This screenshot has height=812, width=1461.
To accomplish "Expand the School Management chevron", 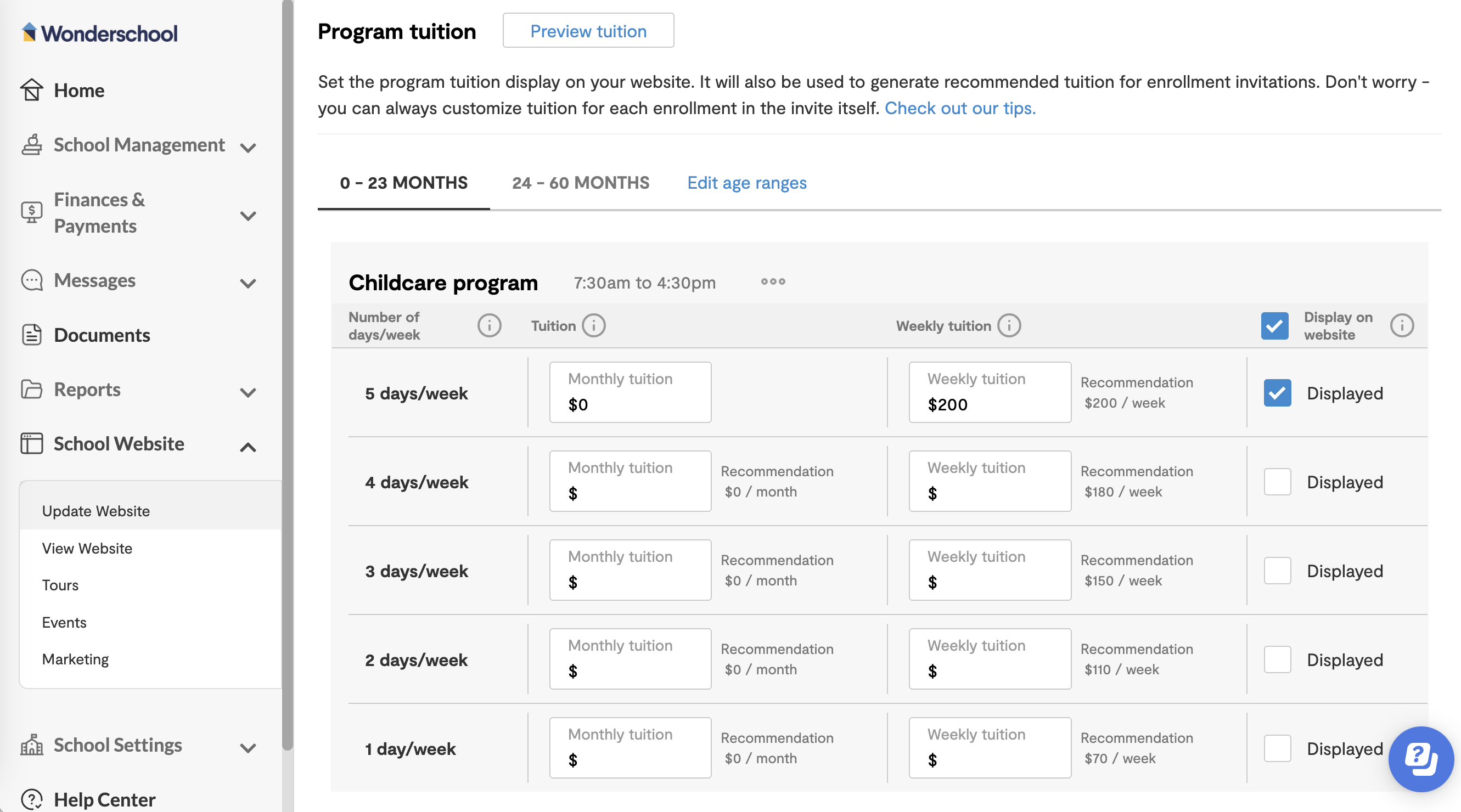I will tap(248, 148).
